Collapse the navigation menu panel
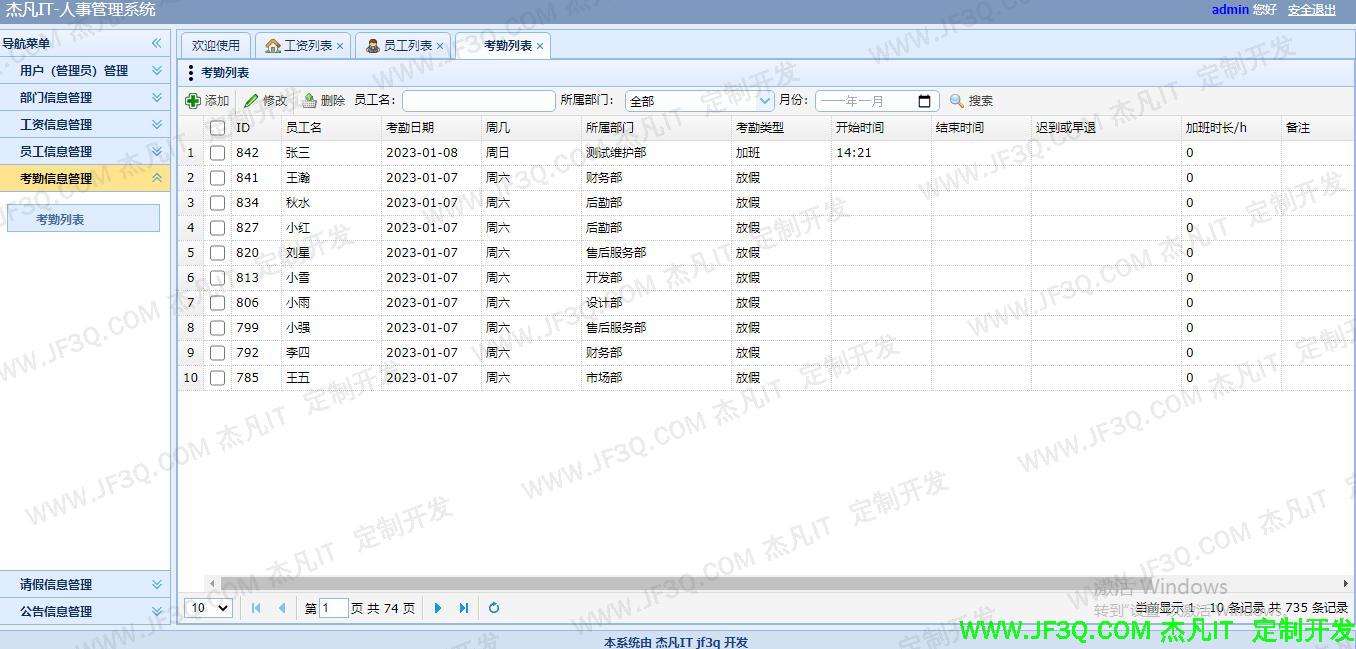The image size is (1356, 649). 156,43
